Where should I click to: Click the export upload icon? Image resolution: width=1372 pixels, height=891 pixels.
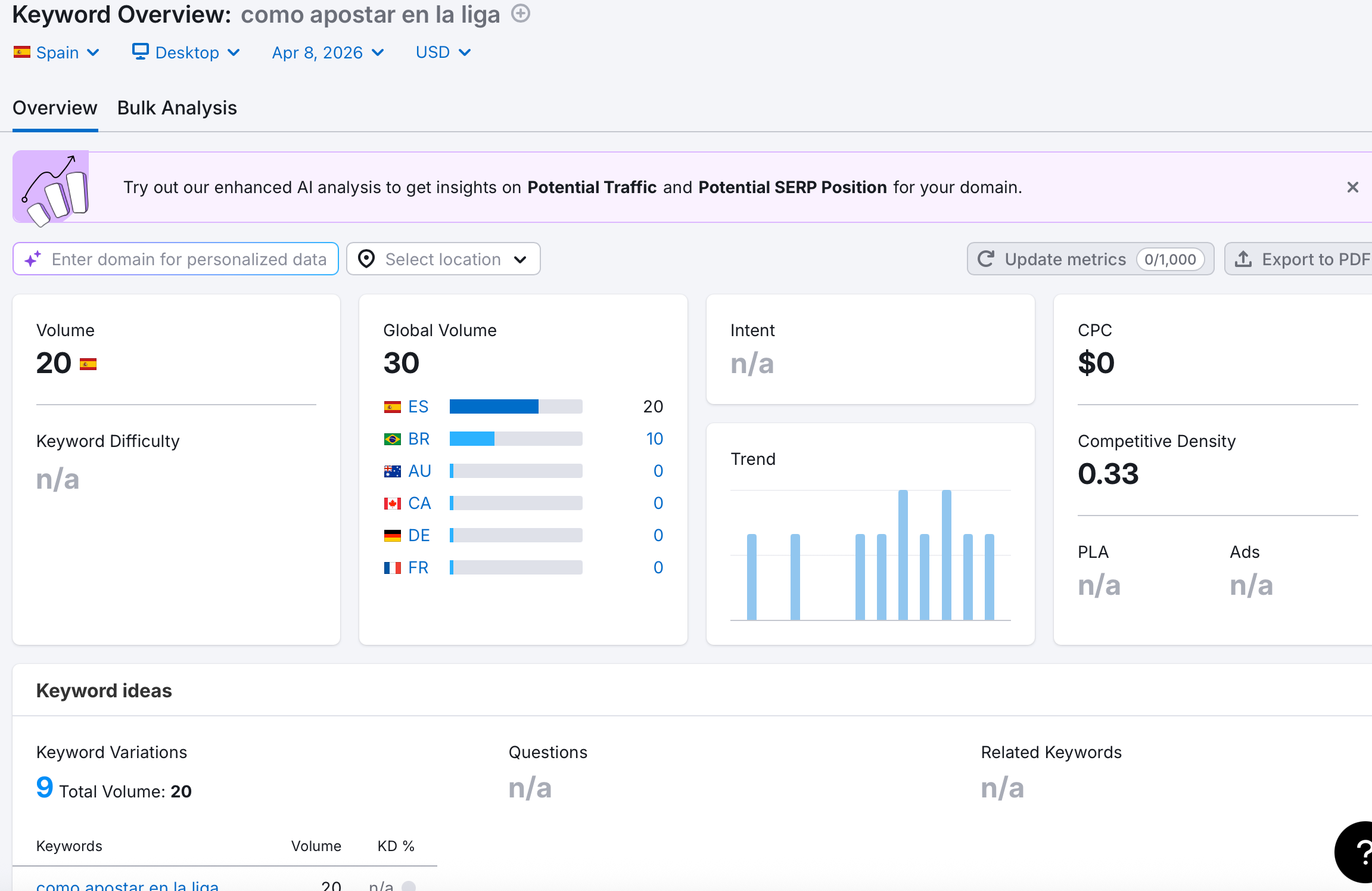pyautogui.click(x=1243, y=259)
